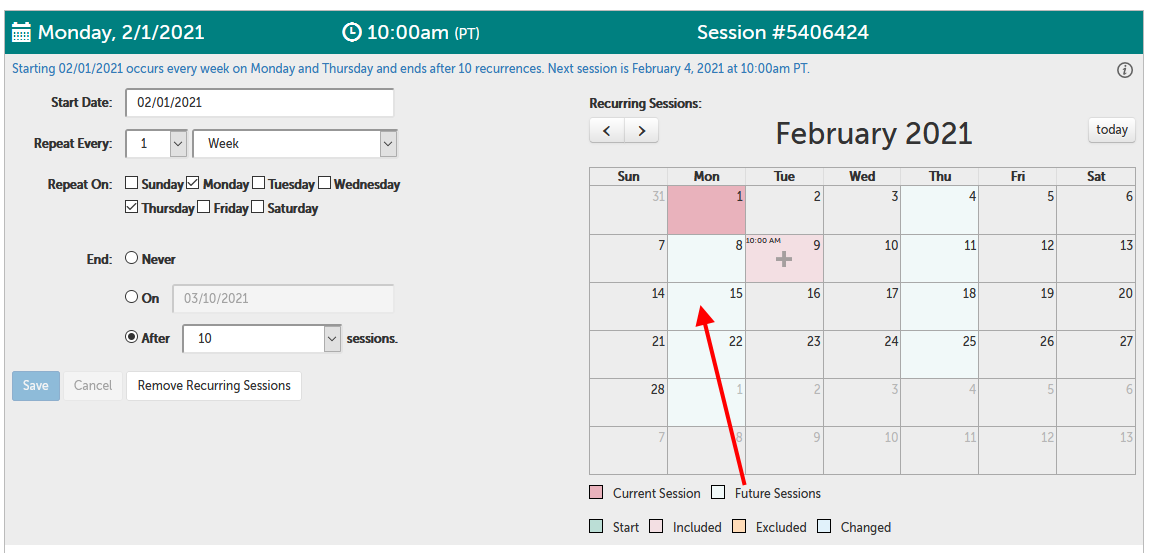Click the Start Date input field

[259, 102]
